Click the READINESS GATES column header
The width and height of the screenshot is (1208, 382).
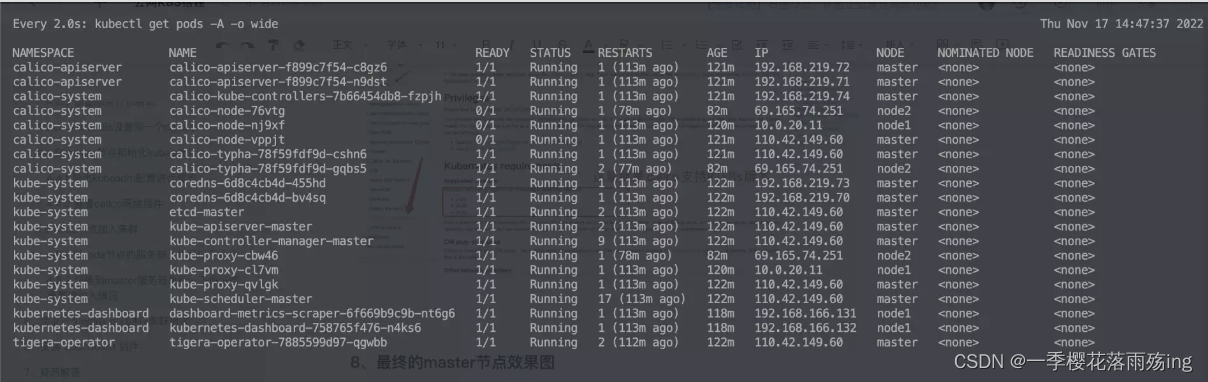click(x=1104, y=53)
